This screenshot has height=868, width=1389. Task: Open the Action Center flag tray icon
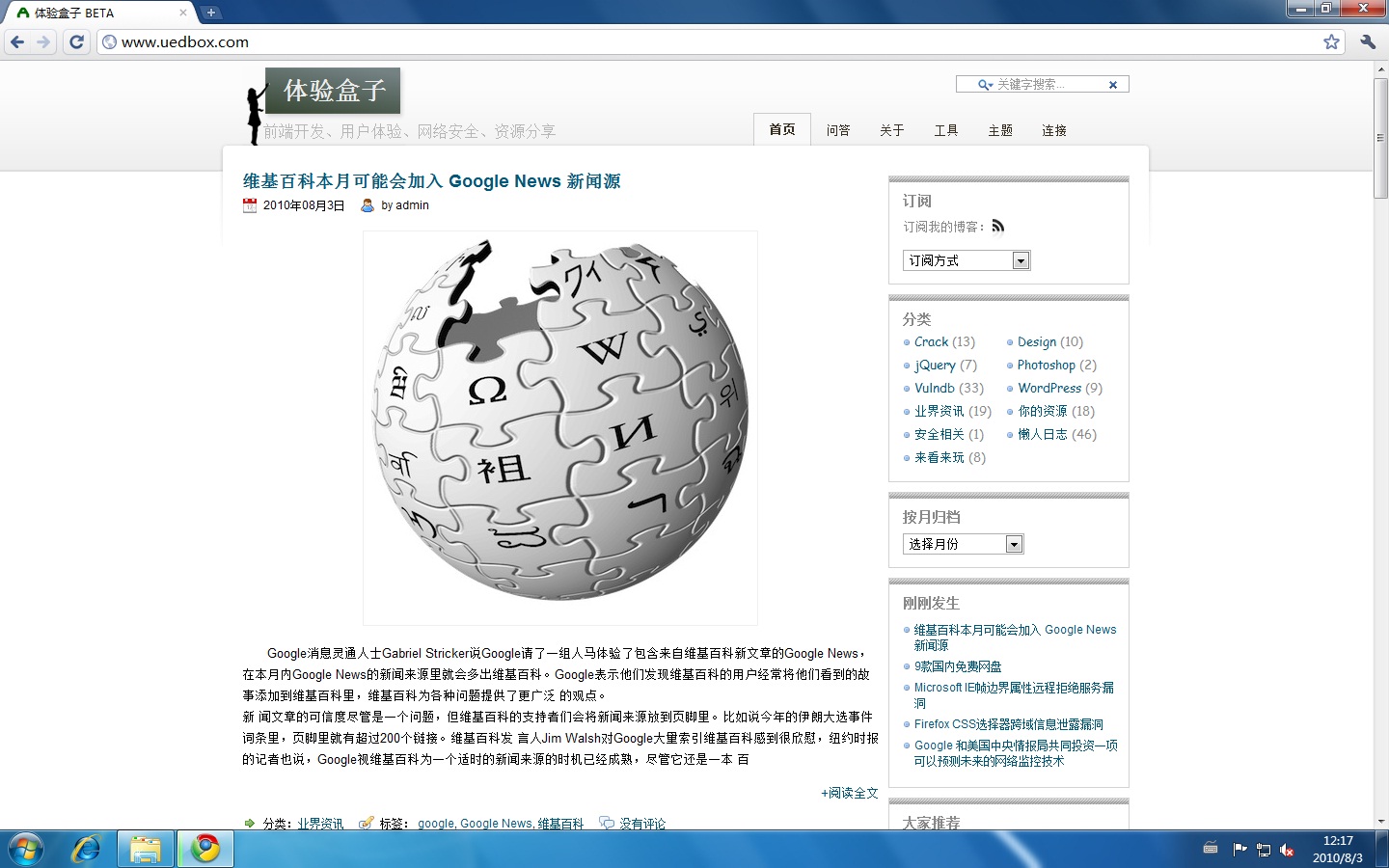coord(1239,850)
